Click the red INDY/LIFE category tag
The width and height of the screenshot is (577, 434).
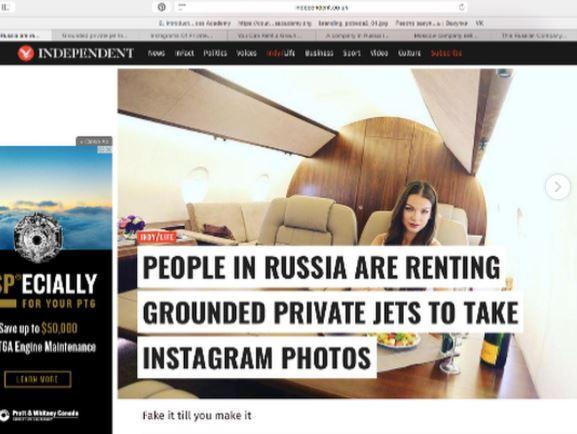pyautogui.click(x=156, y=237)
